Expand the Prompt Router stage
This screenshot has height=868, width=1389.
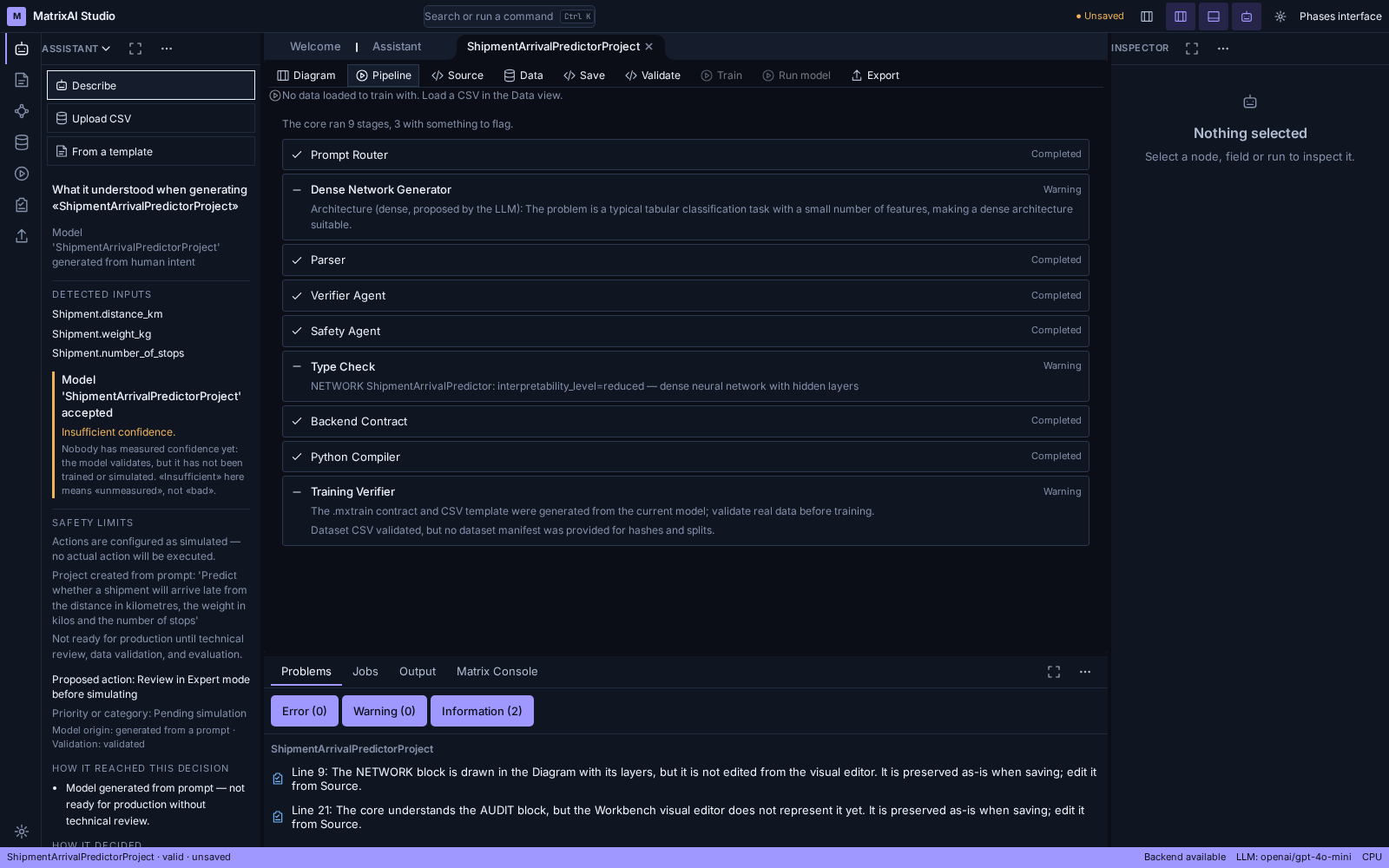[x=686, y=155]
